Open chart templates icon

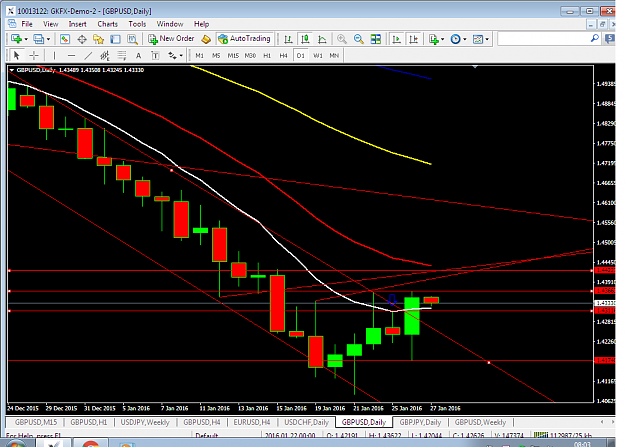click(x=477, y=39)
